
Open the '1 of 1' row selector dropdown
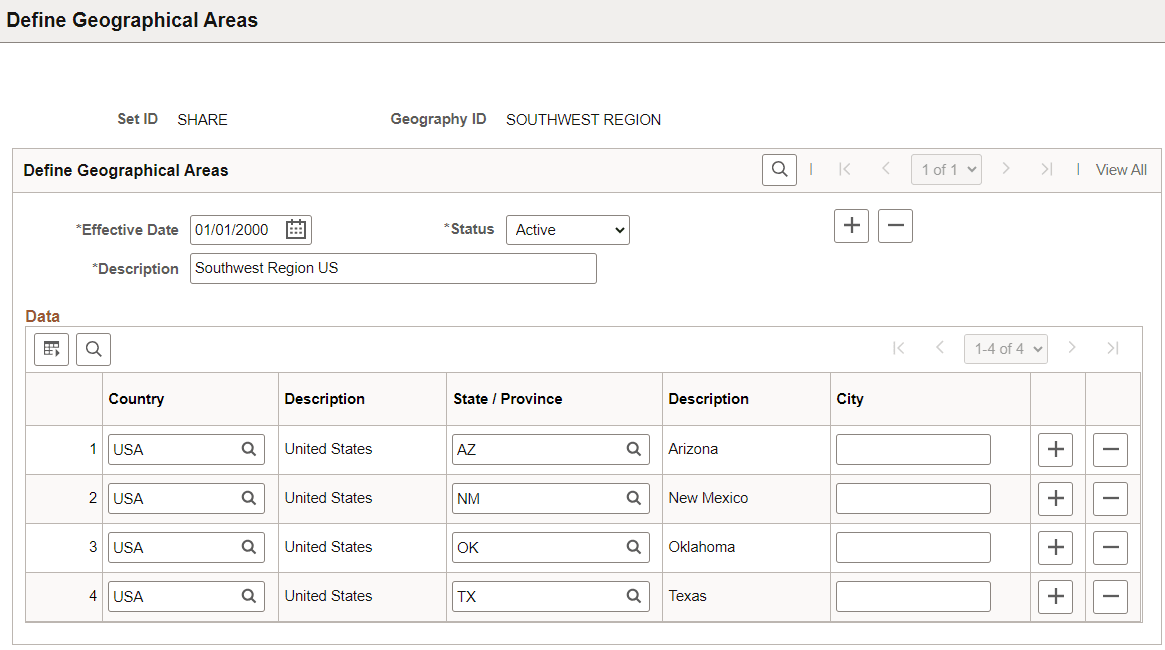click(x=946, y=169)
